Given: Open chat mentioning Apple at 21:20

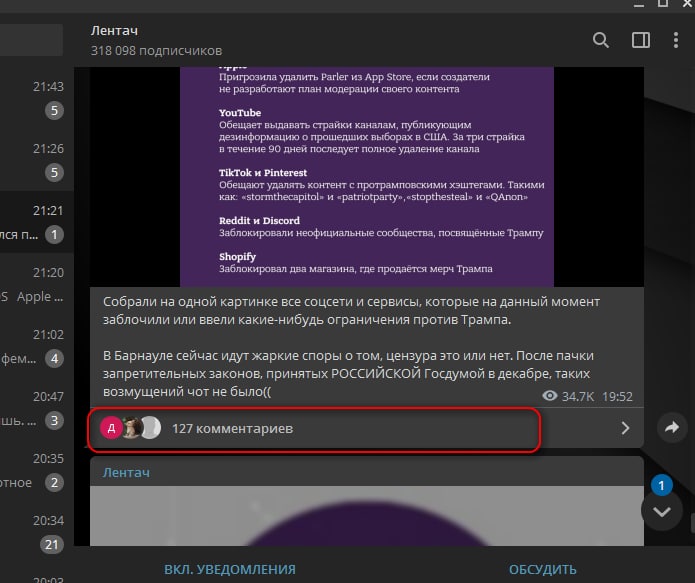Looking at the screenshot, I should point(37,284).
